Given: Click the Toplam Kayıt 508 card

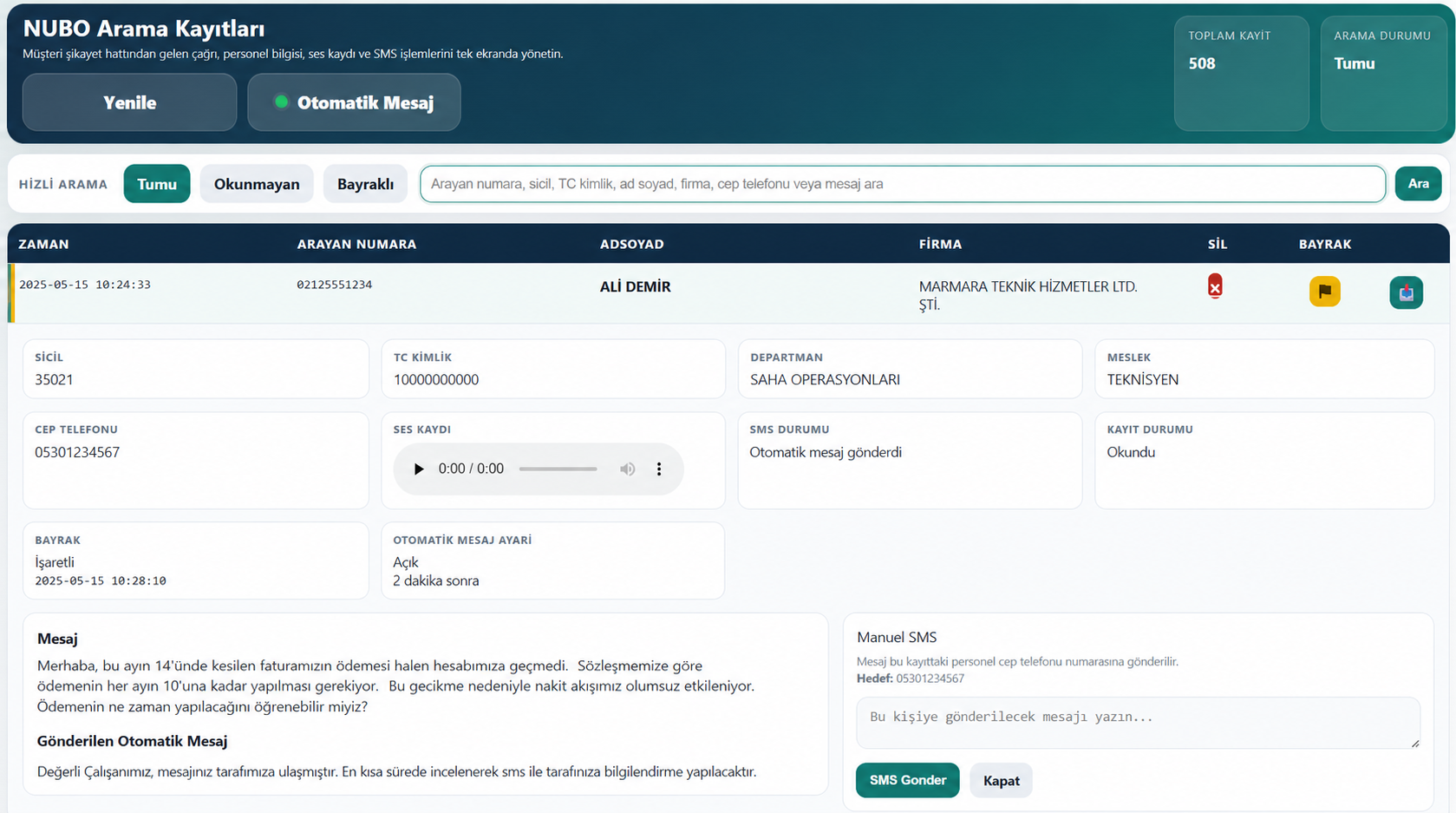Looking at the screenshot, I should click(1242, 74).
